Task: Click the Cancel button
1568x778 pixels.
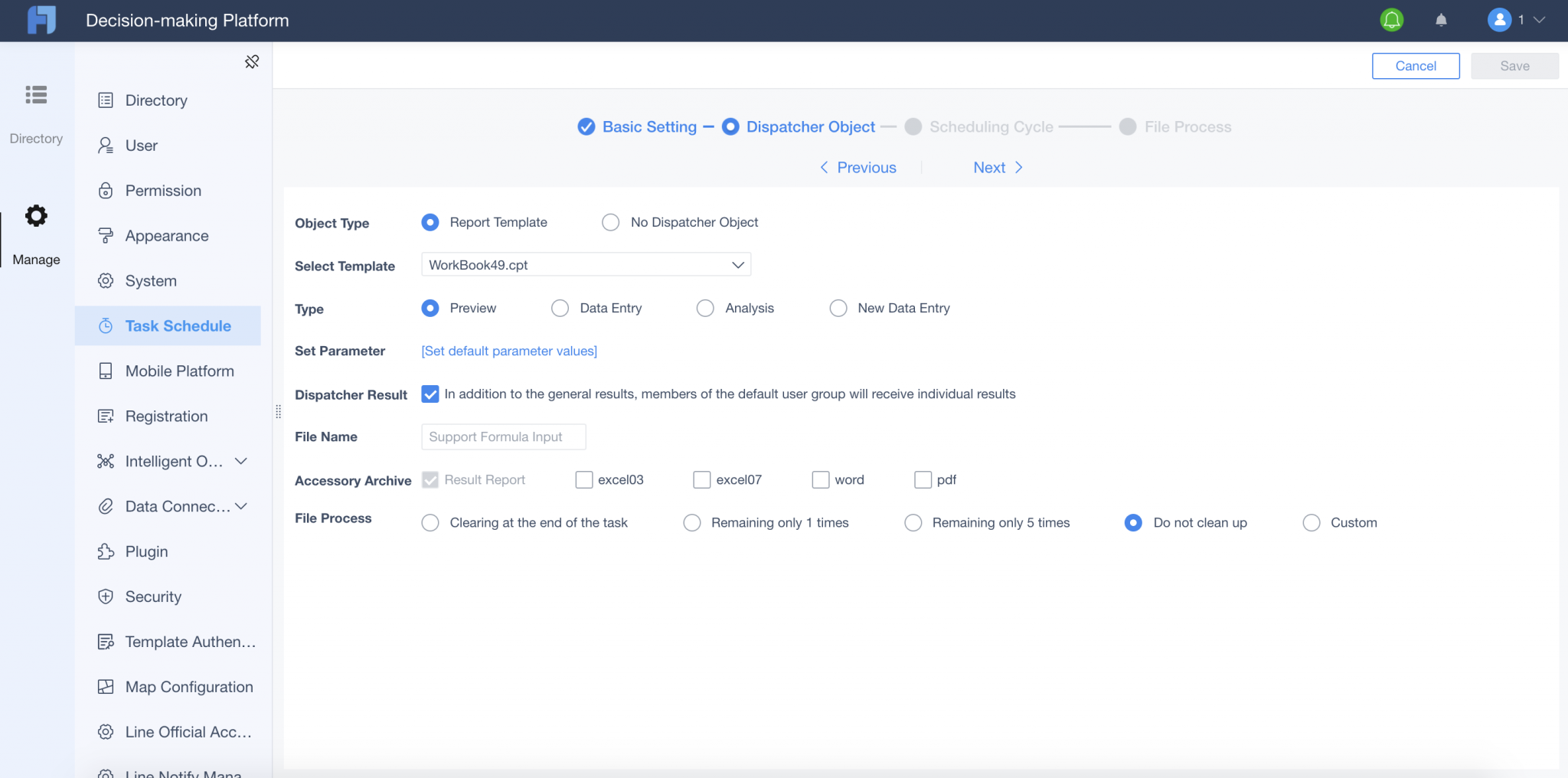Action: [x=1415, y=66]
